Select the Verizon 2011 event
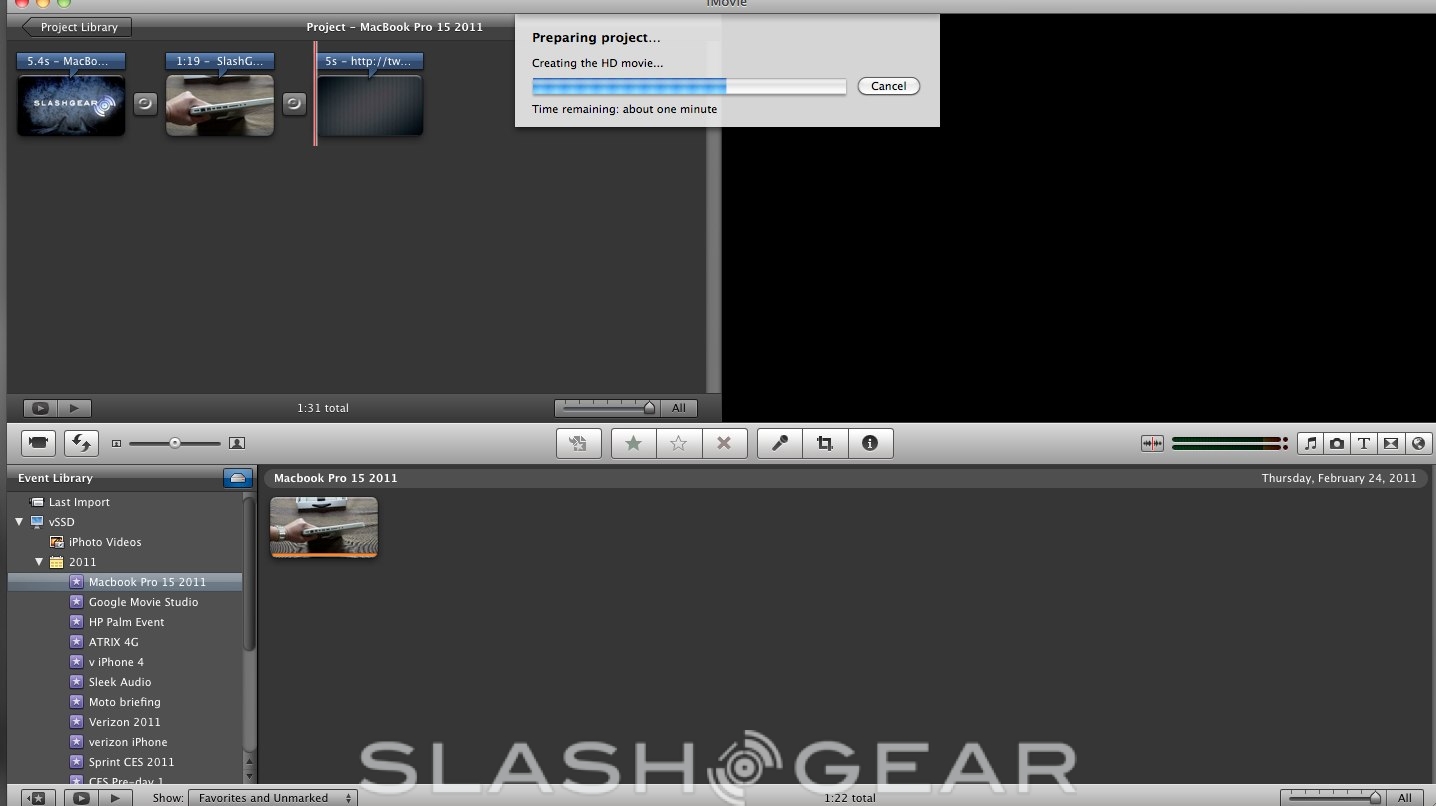The width and height of the screenshot is (1436, 806). 124,722
